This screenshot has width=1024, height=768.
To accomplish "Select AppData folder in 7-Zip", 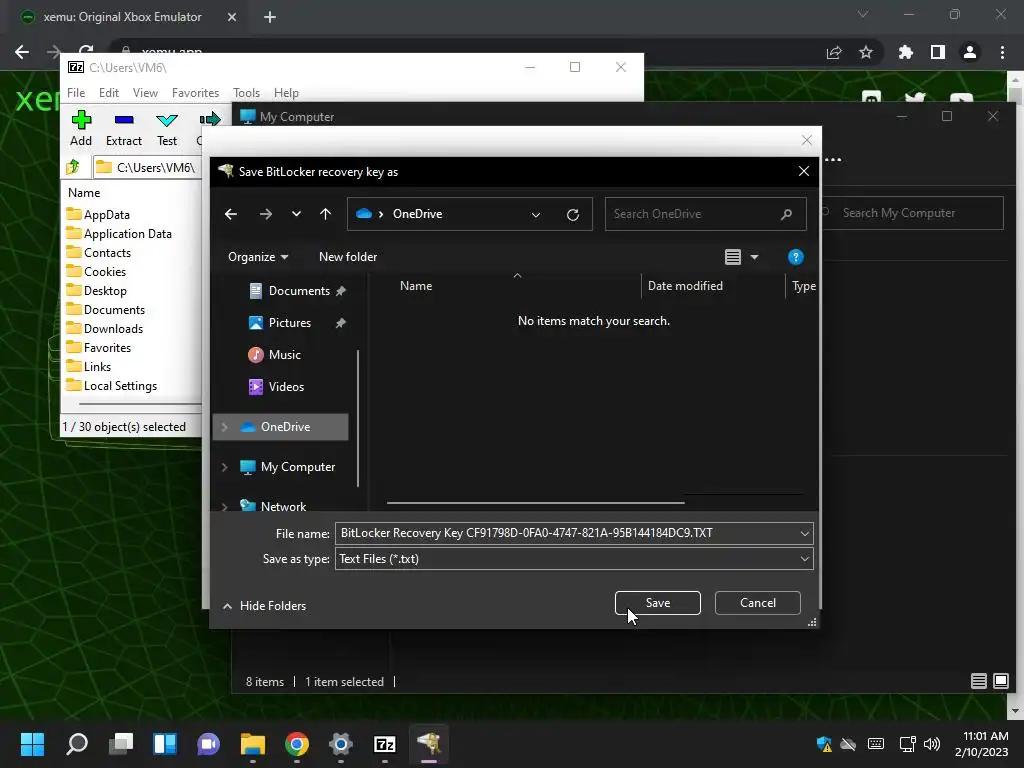I will point(98,214).
